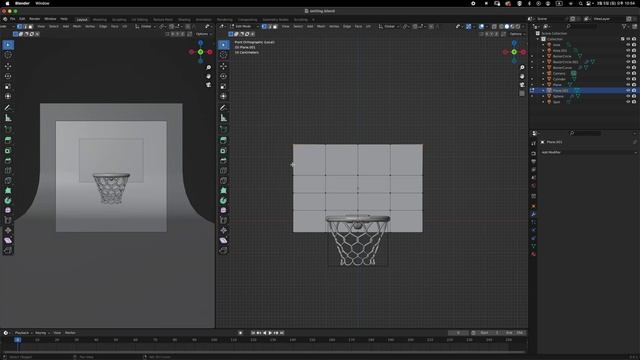
Task: Select the Move tool in left viewport toolbar
Action: (8, 66)
